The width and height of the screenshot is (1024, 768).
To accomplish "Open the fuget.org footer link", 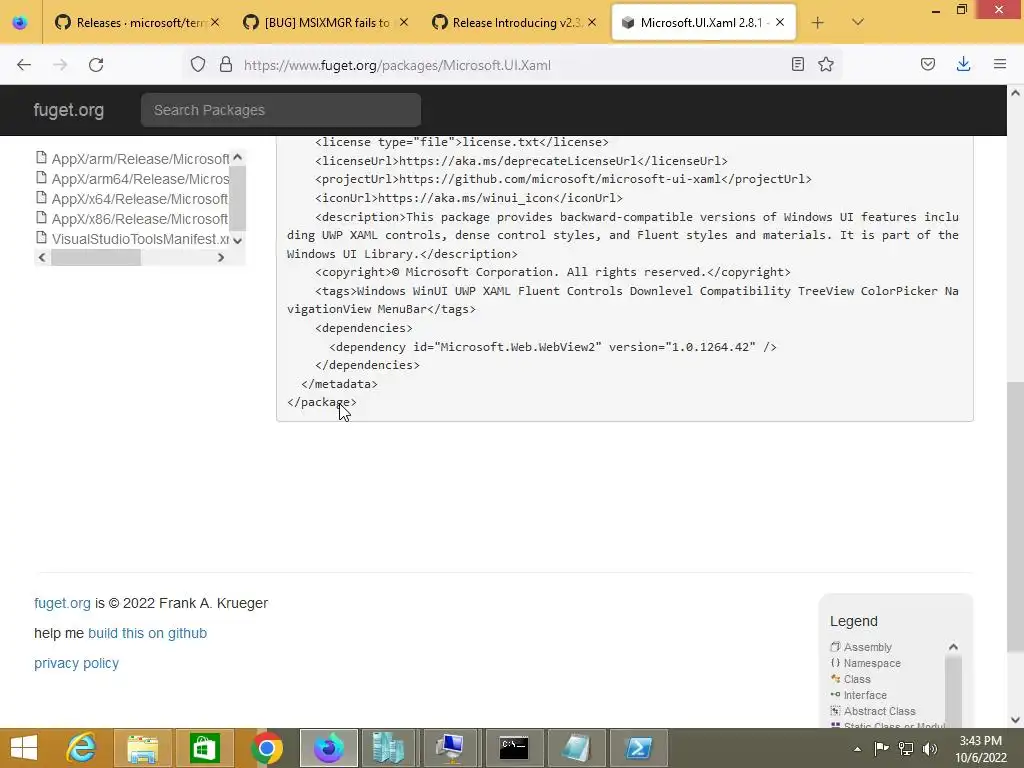I will [62, 603].
